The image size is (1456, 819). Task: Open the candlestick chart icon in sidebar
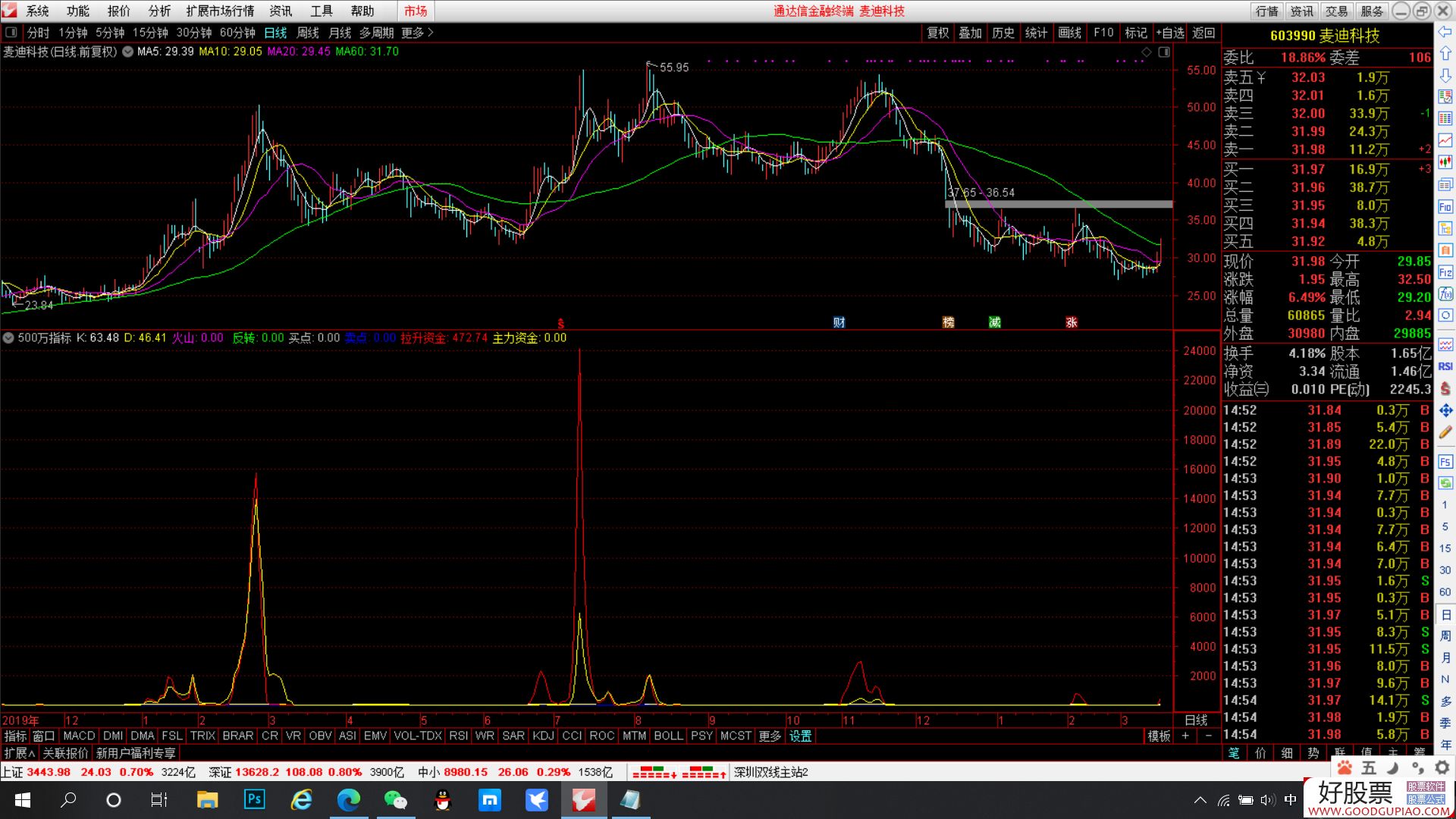pos(1445,162)
